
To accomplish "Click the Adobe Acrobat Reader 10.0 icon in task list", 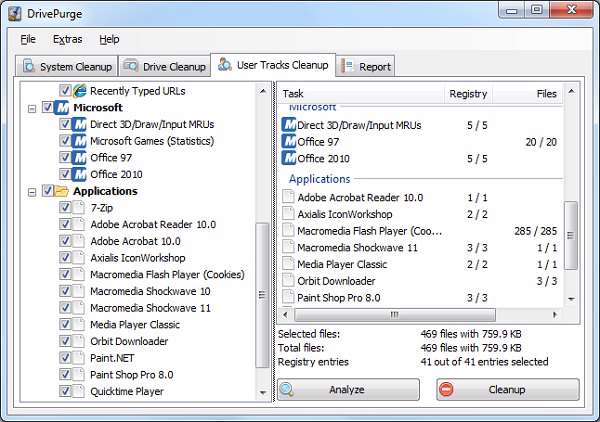I will click(288, 197).
